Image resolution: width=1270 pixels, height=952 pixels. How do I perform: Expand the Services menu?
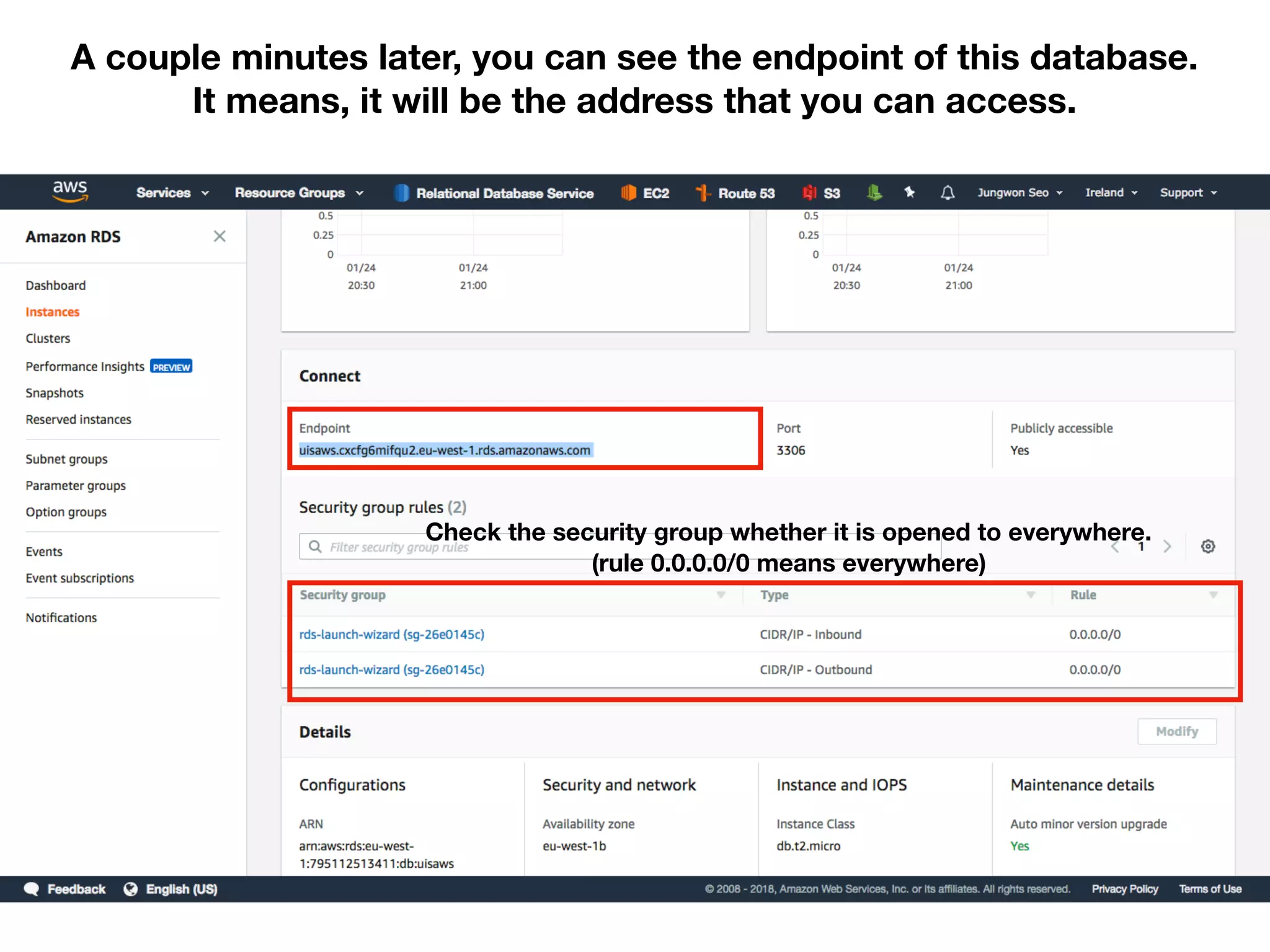click(x=172, y=193)
